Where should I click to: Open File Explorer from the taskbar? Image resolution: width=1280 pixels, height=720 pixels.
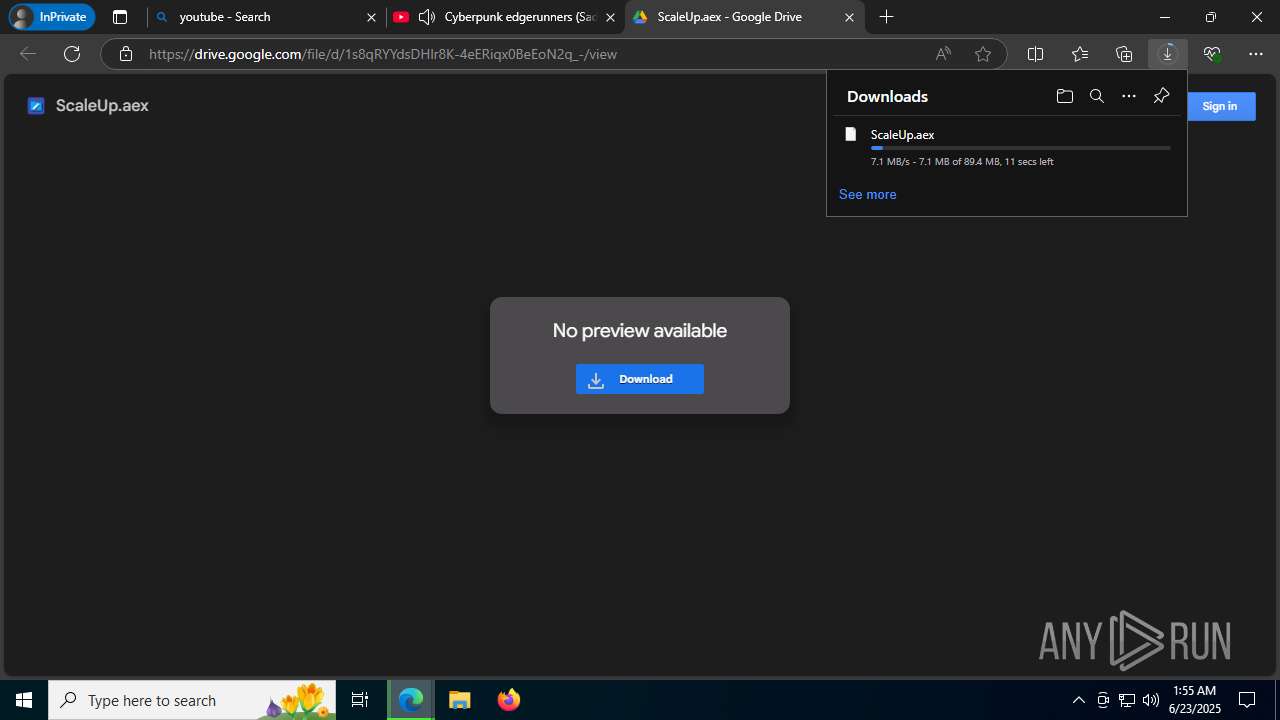459,700
